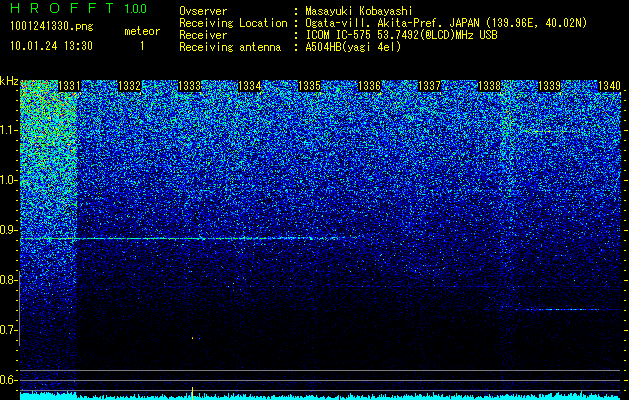
Task: Click the faint yellow trace near 1.1 kHz
Action: pyautogui.click(x=550, y=131)
